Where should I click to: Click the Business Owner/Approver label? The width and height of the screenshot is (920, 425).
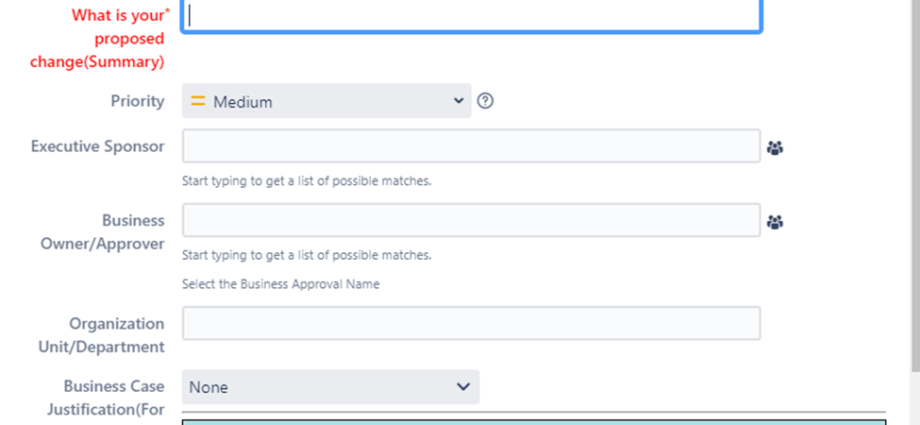pyautogui.click(x=103, y=232)
